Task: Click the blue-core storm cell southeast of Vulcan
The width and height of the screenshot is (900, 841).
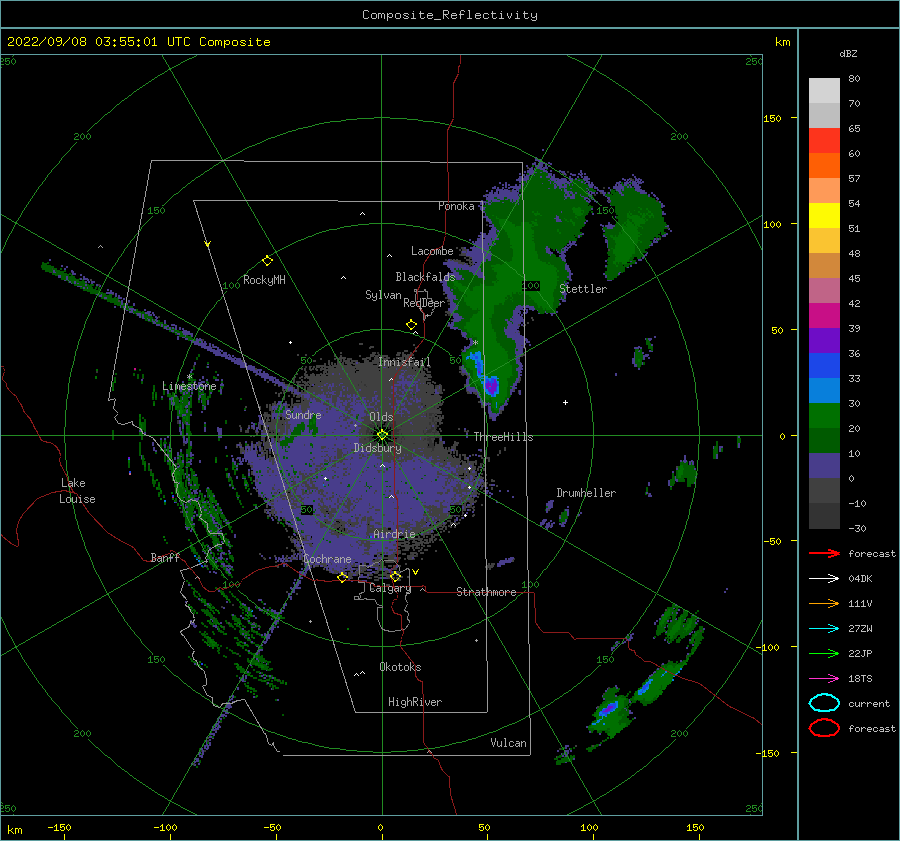Action: pyautogui.click(x=608, y=711)
